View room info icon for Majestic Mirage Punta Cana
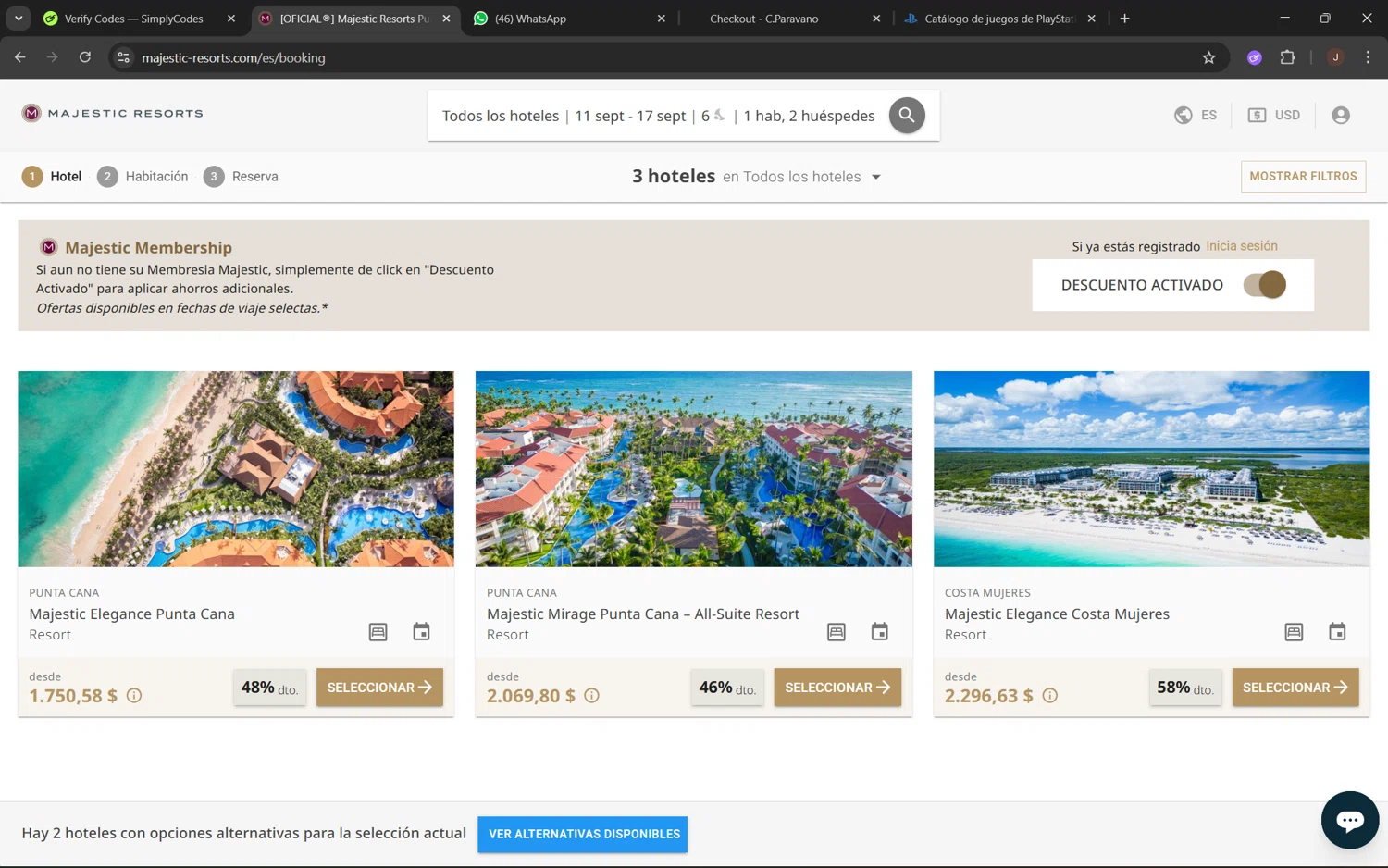The width and height of the screenshot is (1388, 868). pos(837,632)
